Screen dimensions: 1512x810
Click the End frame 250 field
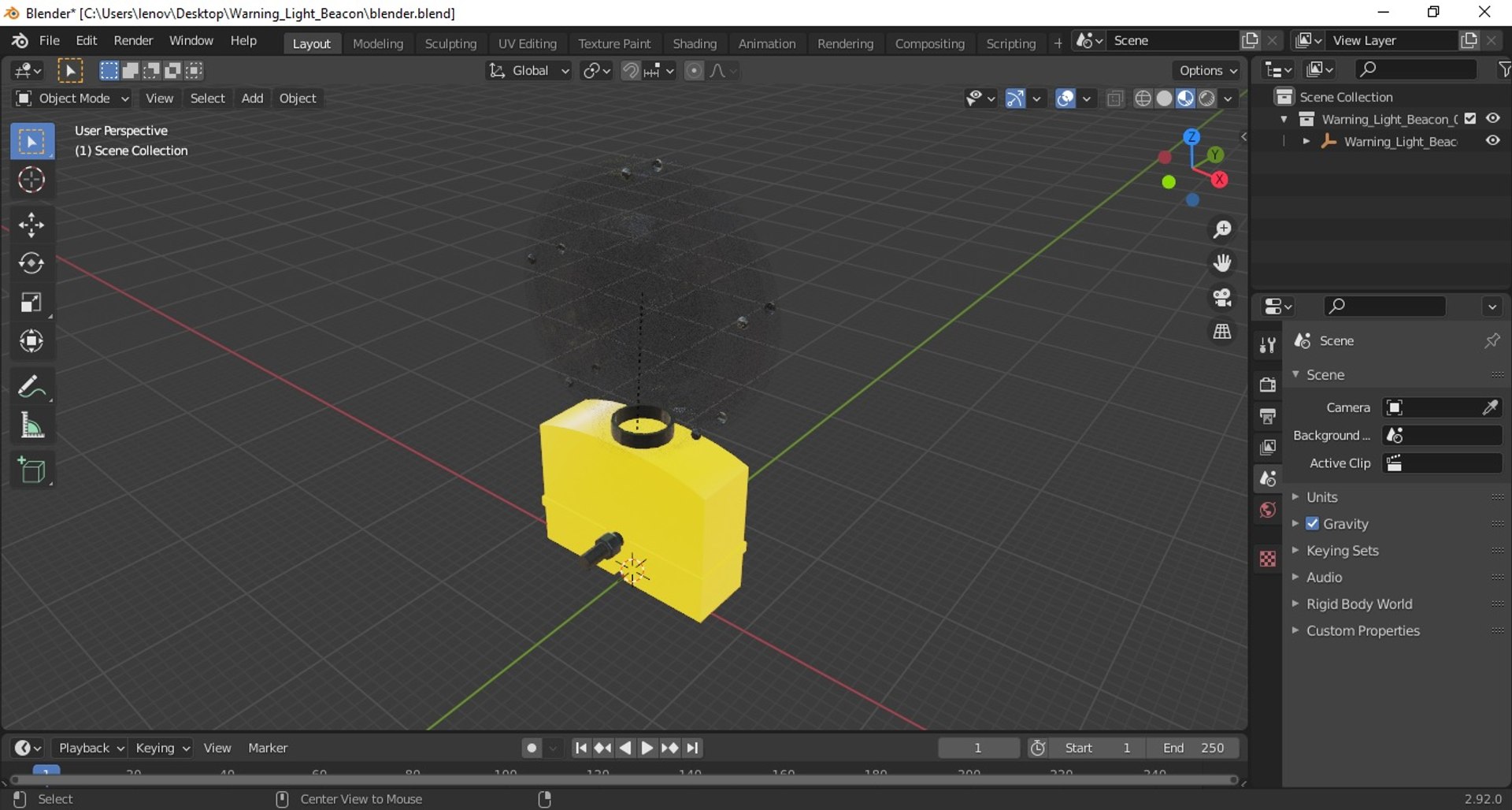(1194, 748)
